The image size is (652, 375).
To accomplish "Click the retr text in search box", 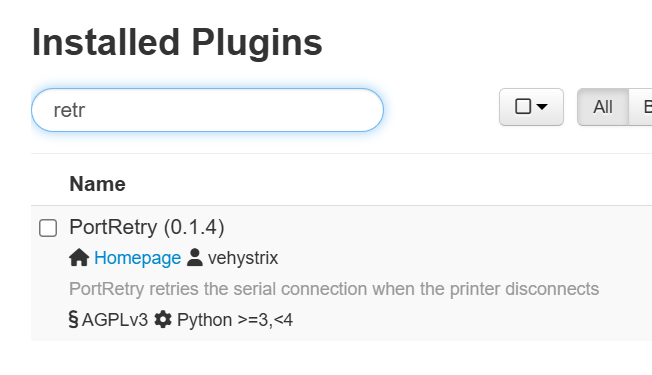I will point(69,110).
